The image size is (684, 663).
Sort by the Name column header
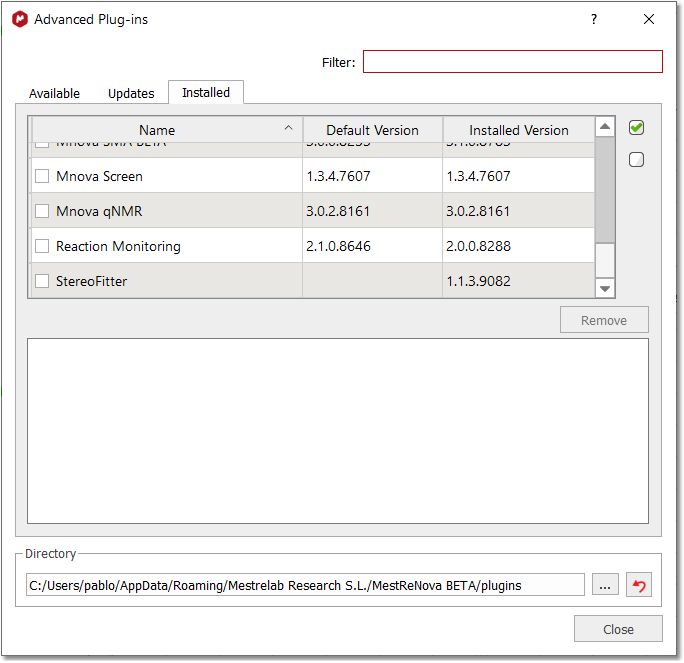[x=167, y=130]
